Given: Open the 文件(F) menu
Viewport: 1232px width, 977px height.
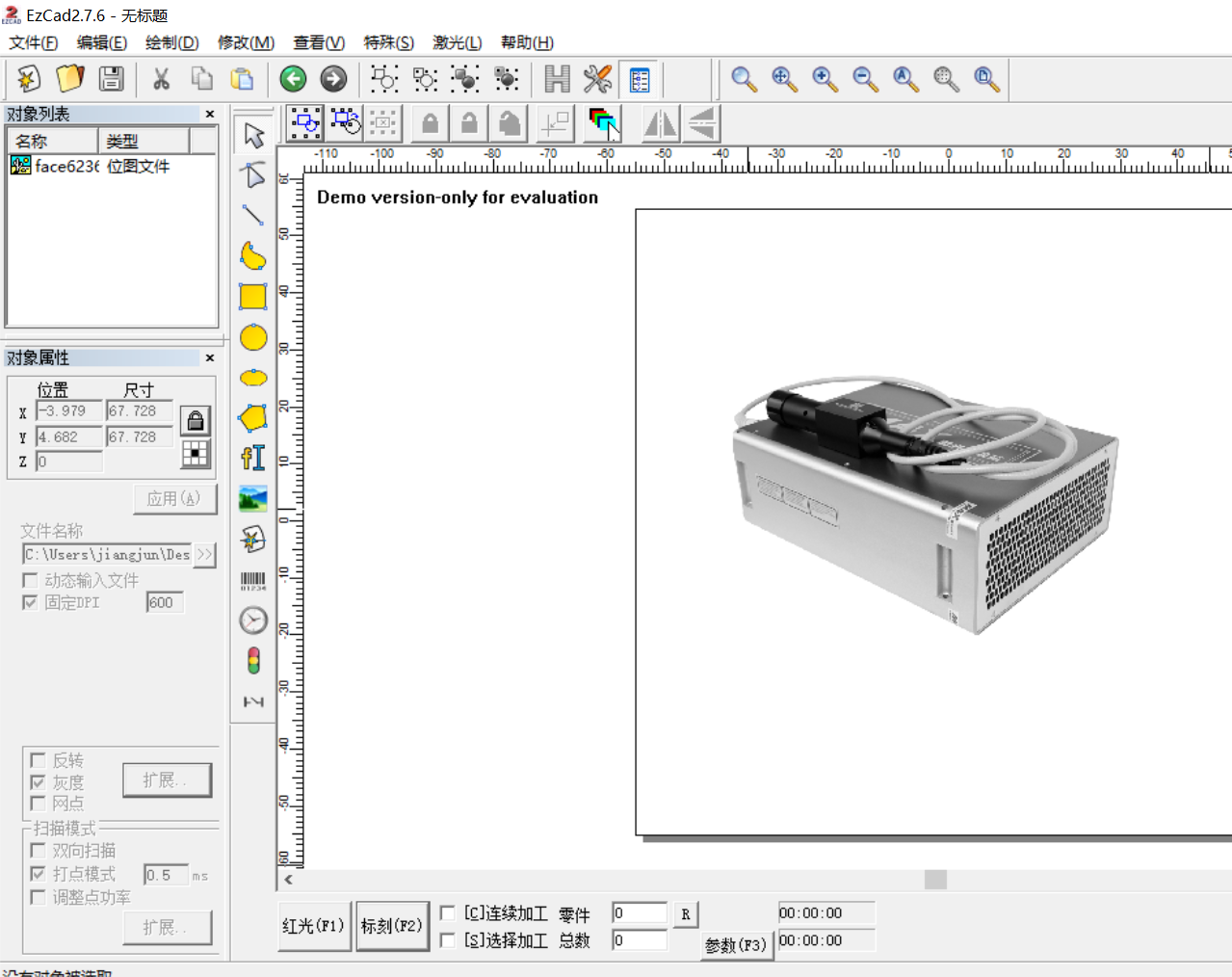Looking at the screenshot, I should point(34,42).
